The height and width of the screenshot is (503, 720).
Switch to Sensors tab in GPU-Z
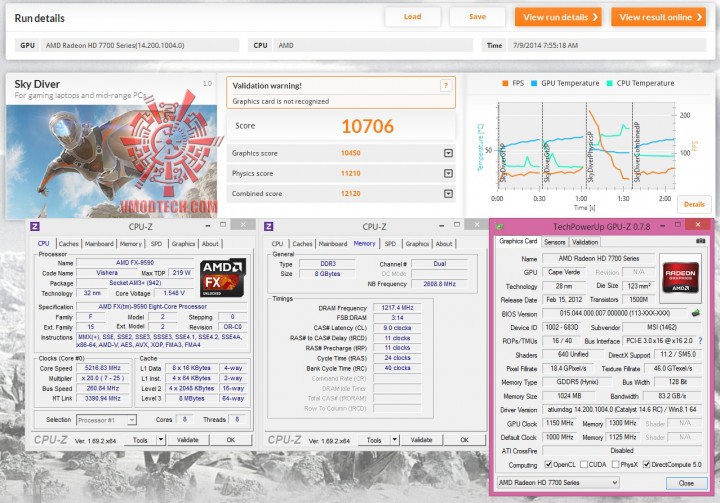tap(555, 242)
